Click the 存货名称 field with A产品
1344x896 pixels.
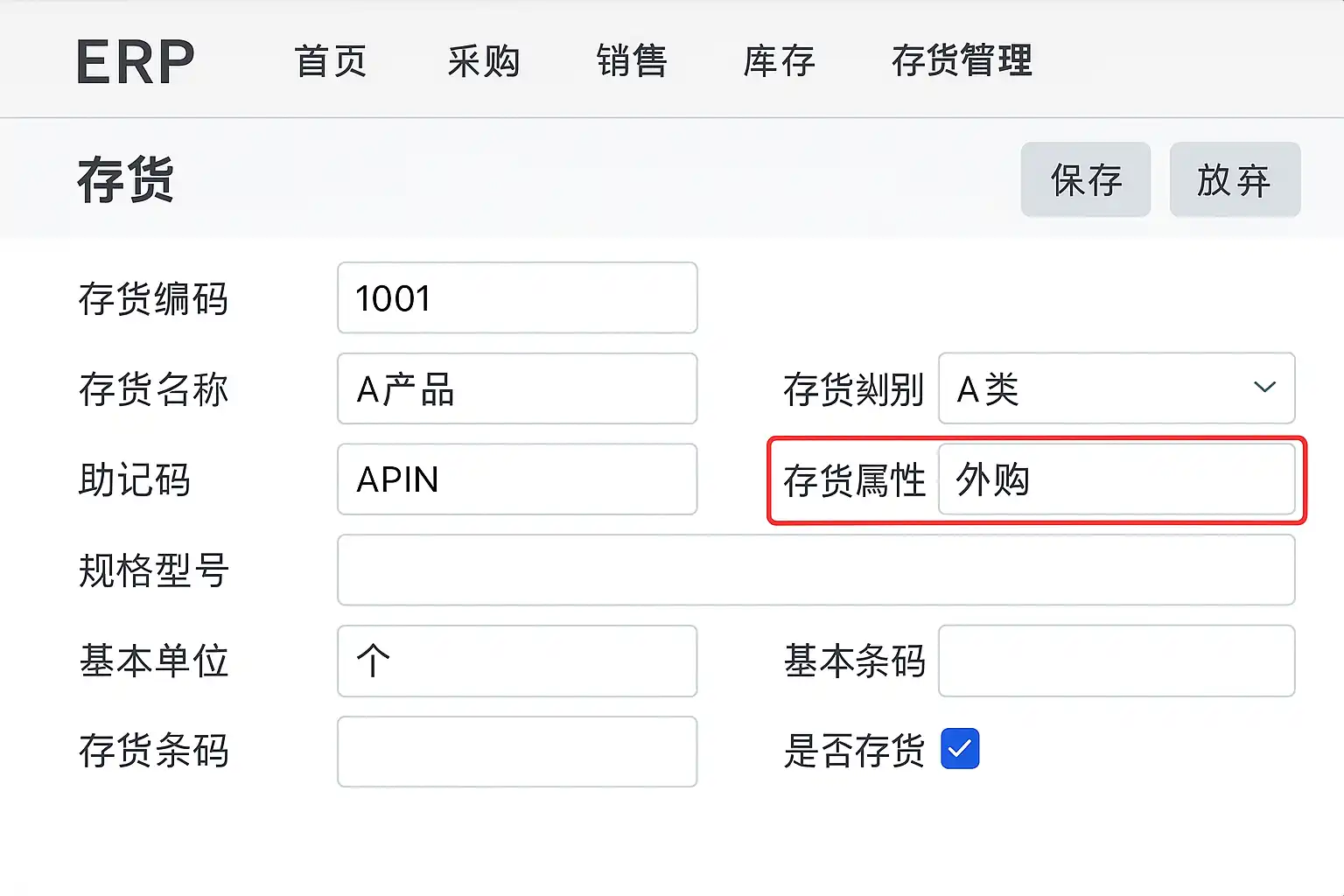coord(517,388)
